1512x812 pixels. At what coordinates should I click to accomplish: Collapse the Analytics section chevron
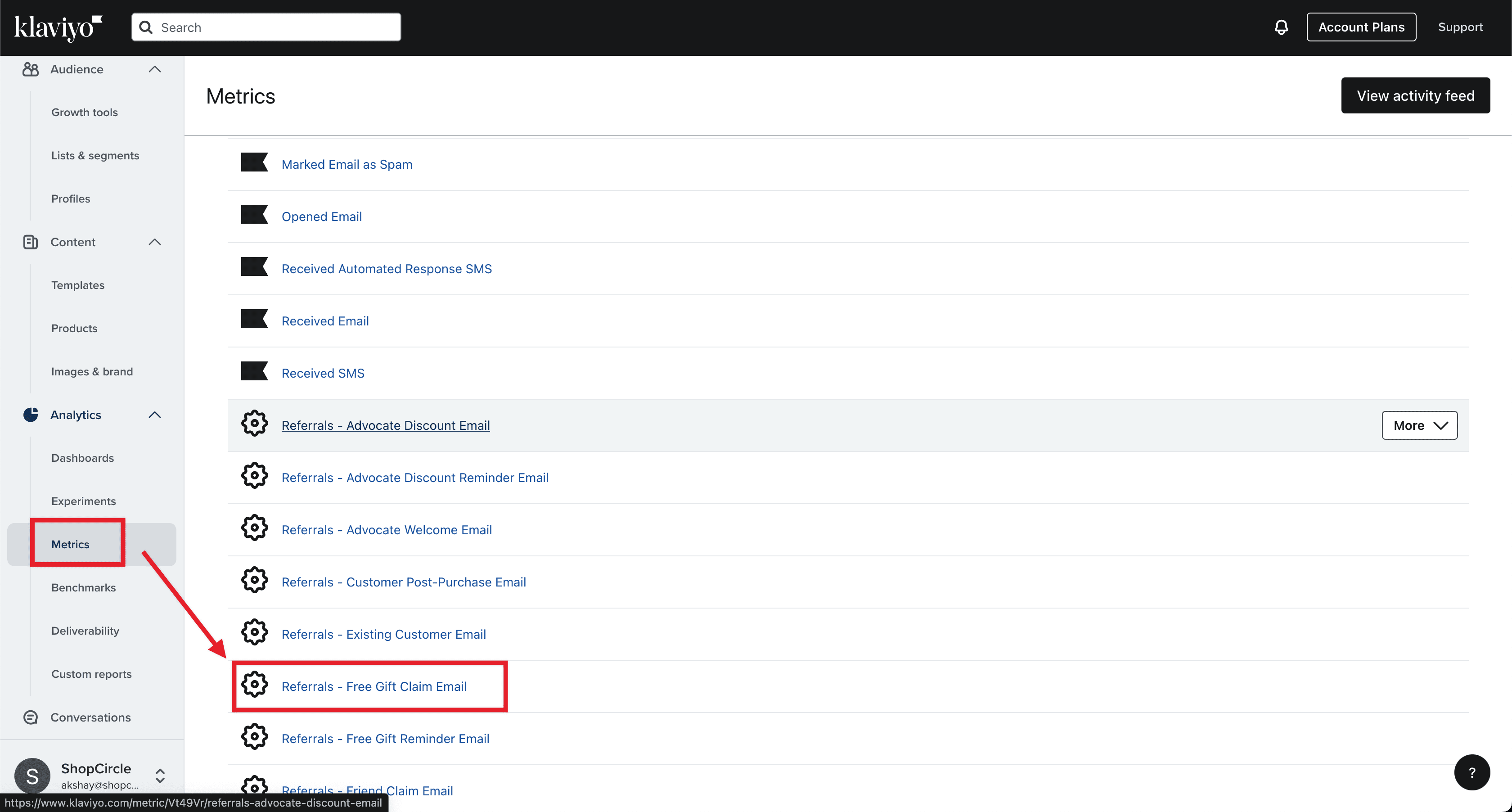(154, 415)
